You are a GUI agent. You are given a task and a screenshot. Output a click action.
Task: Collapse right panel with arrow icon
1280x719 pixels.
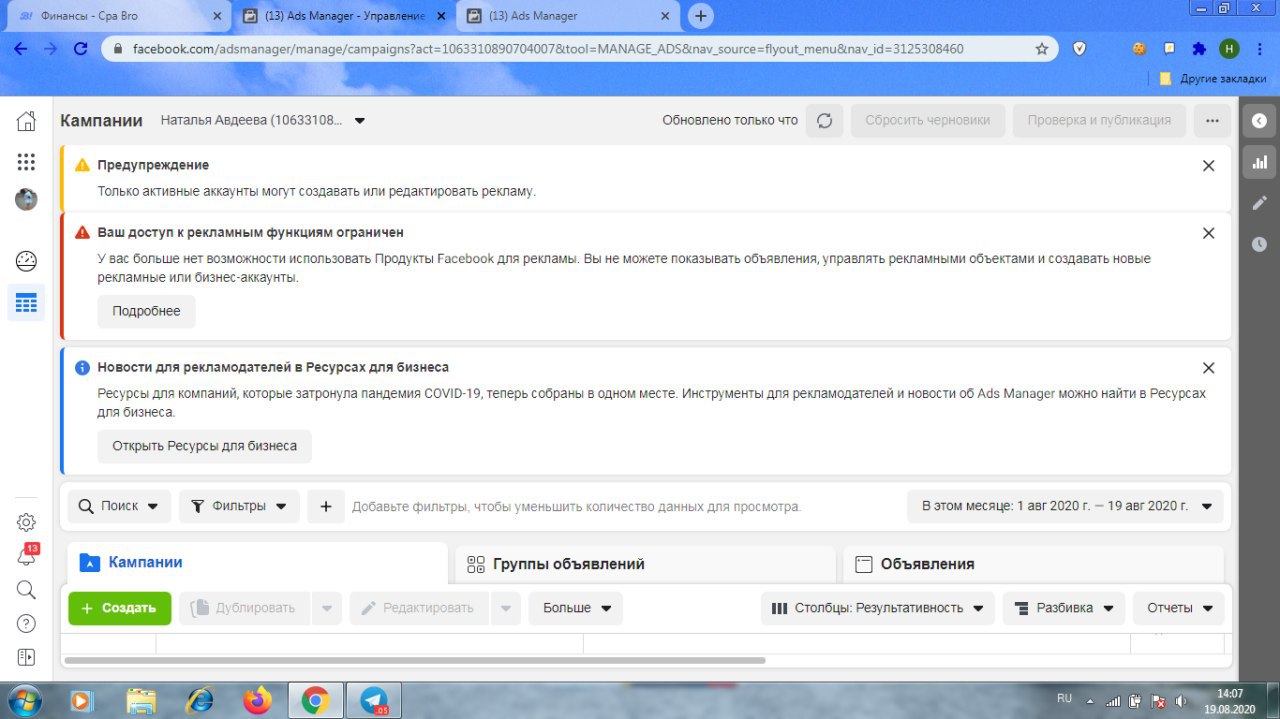[x=1259, y=121]
